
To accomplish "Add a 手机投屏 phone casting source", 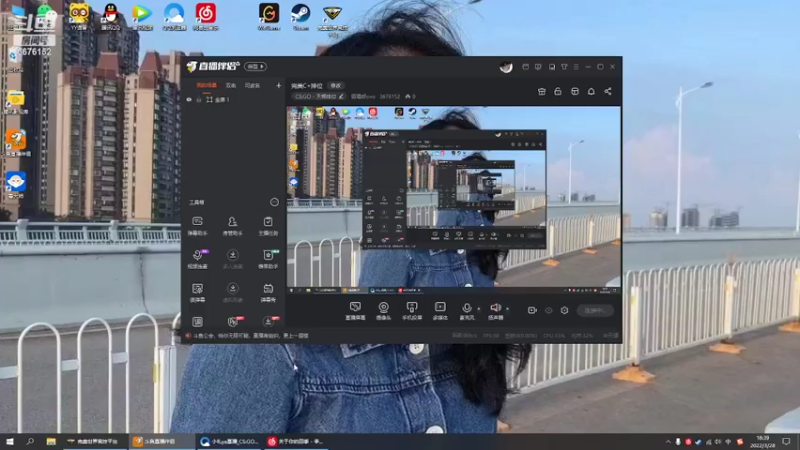I will coord(412,310).
